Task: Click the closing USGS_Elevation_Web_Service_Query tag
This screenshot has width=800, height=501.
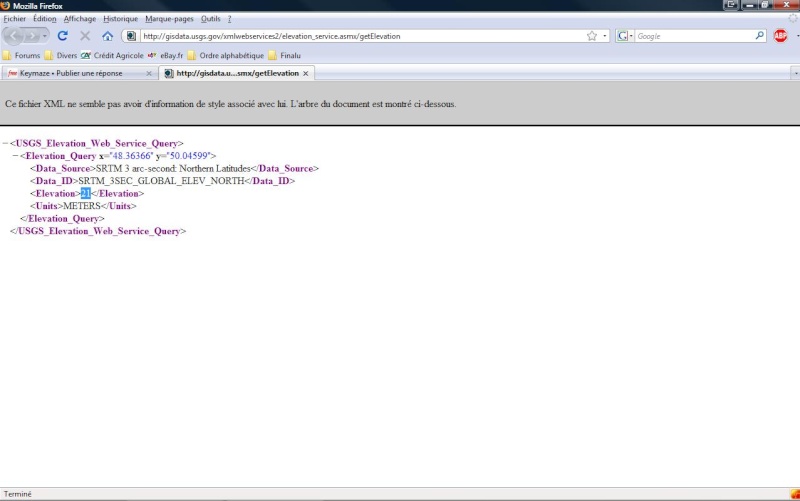Action: pos(98,231)
